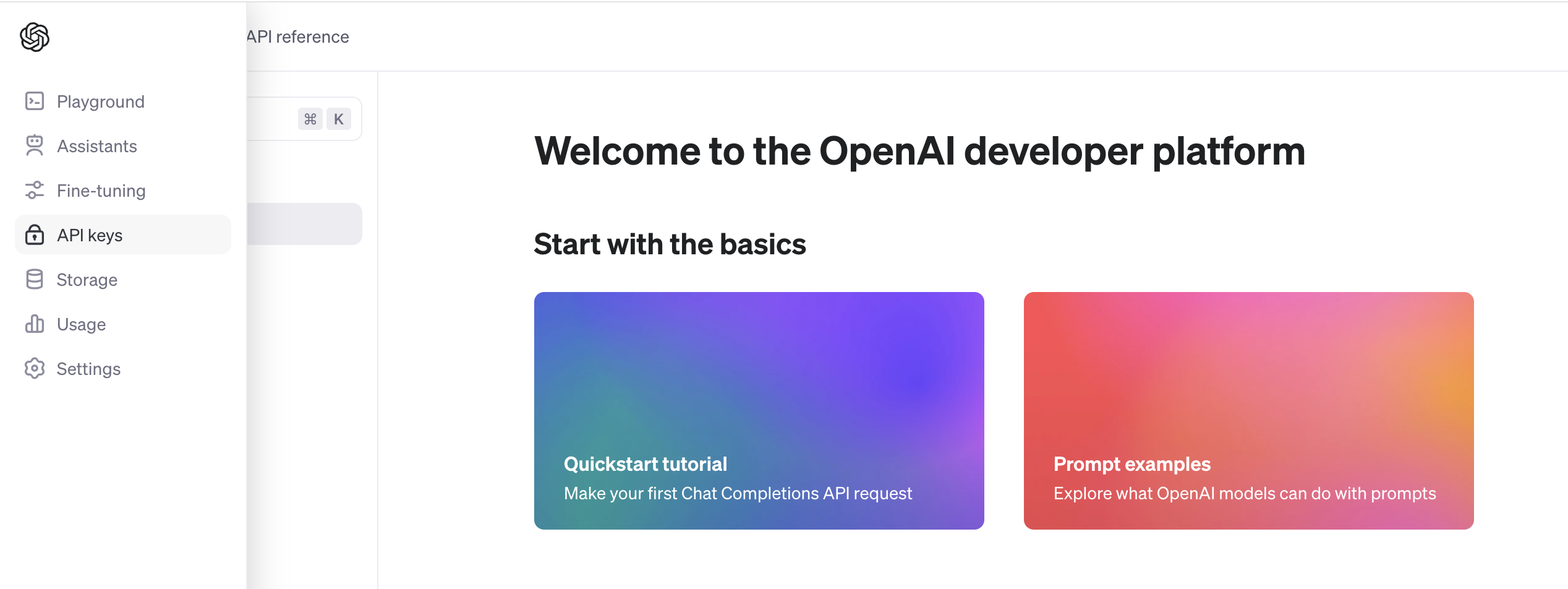Click the Usage bar chart icon
This screenshot has height=589, width=1568.
[35, 324]
